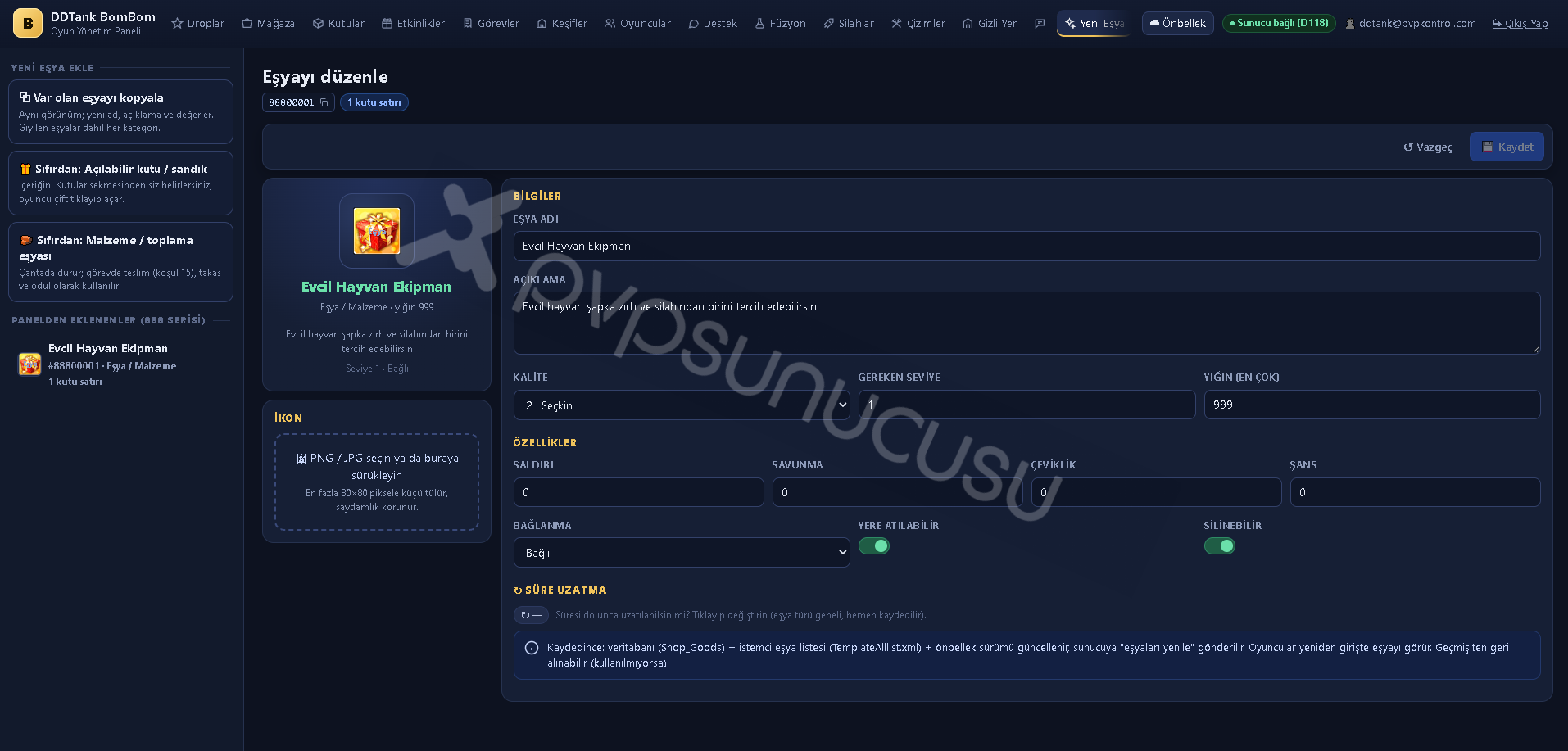
Task: Go to the Kutular tab
Action: coord(338,23)
